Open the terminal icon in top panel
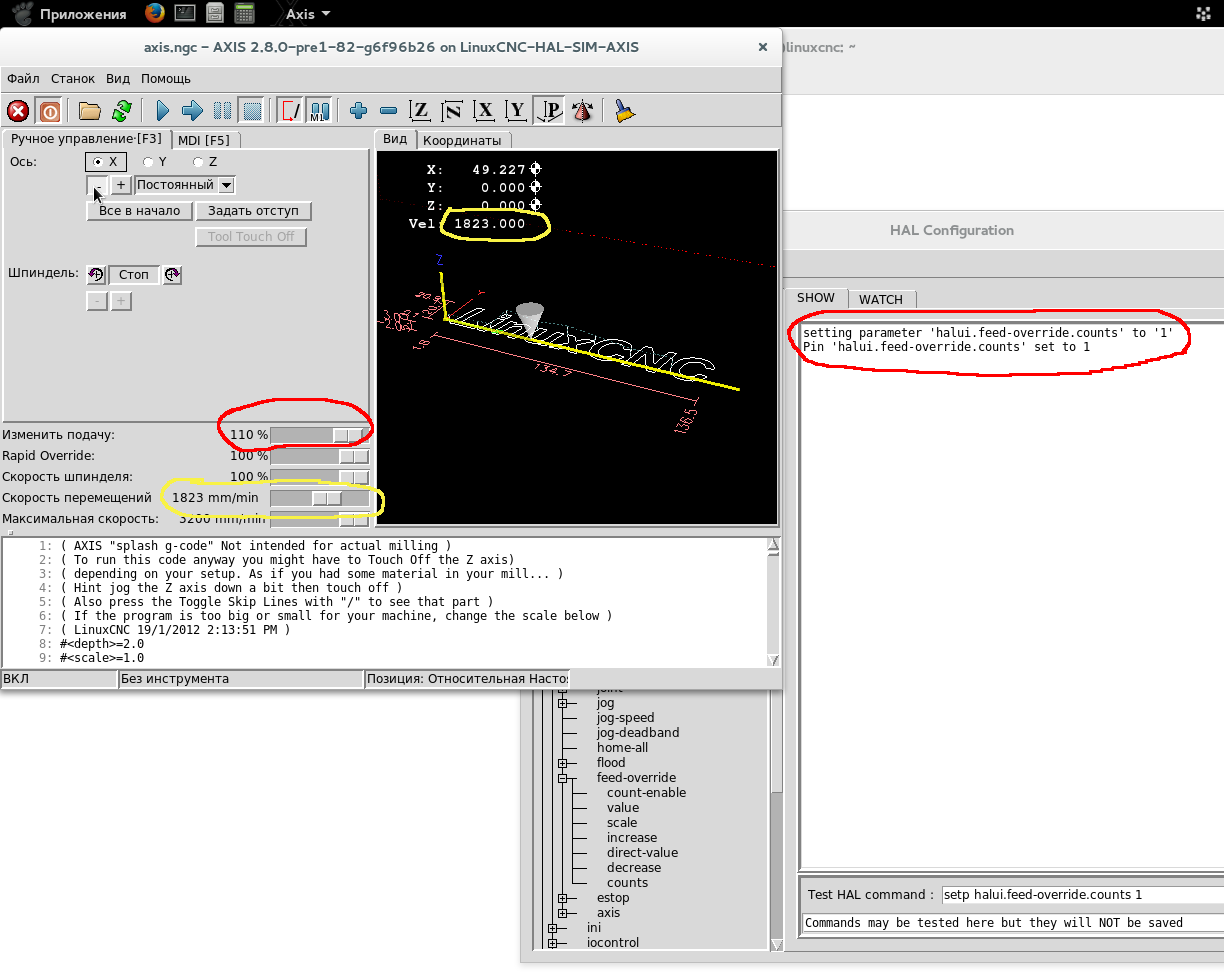Screen dimensions: 1224x977 click(184, 13)
